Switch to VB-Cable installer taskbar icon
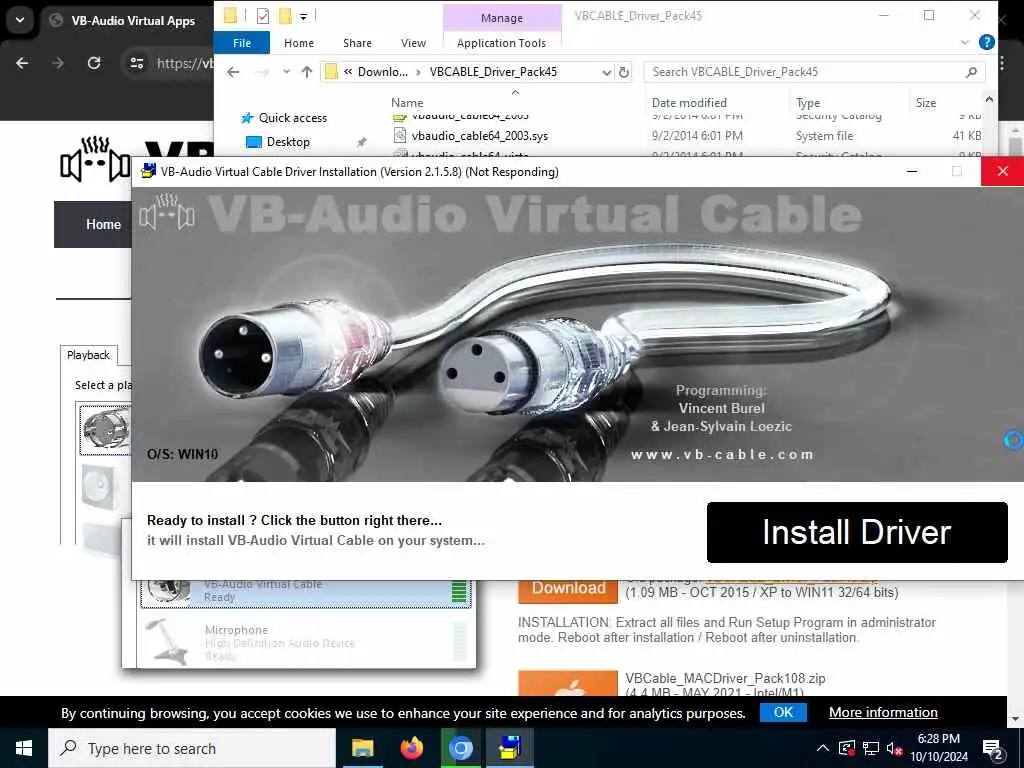This screenshot has width=1024, height=768. pos(509,748)
